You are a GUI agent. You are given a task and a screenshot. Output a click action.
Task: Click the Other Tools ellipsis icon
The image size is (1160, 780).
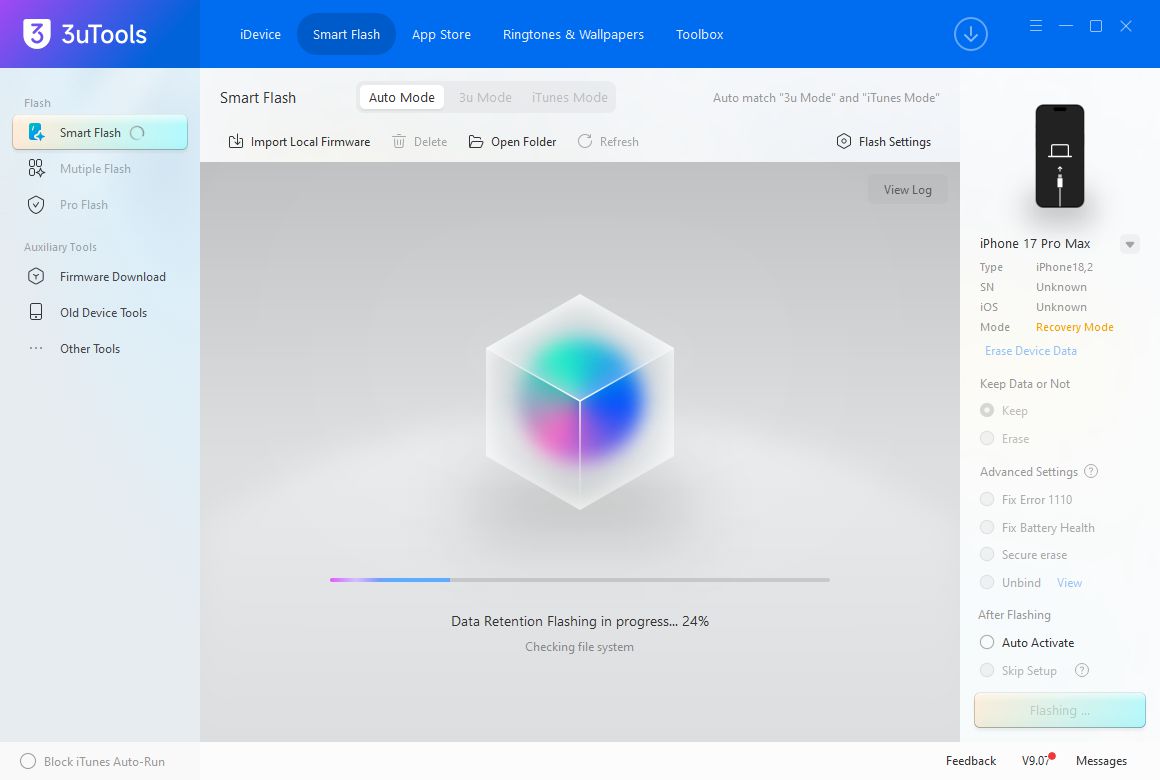36,348
